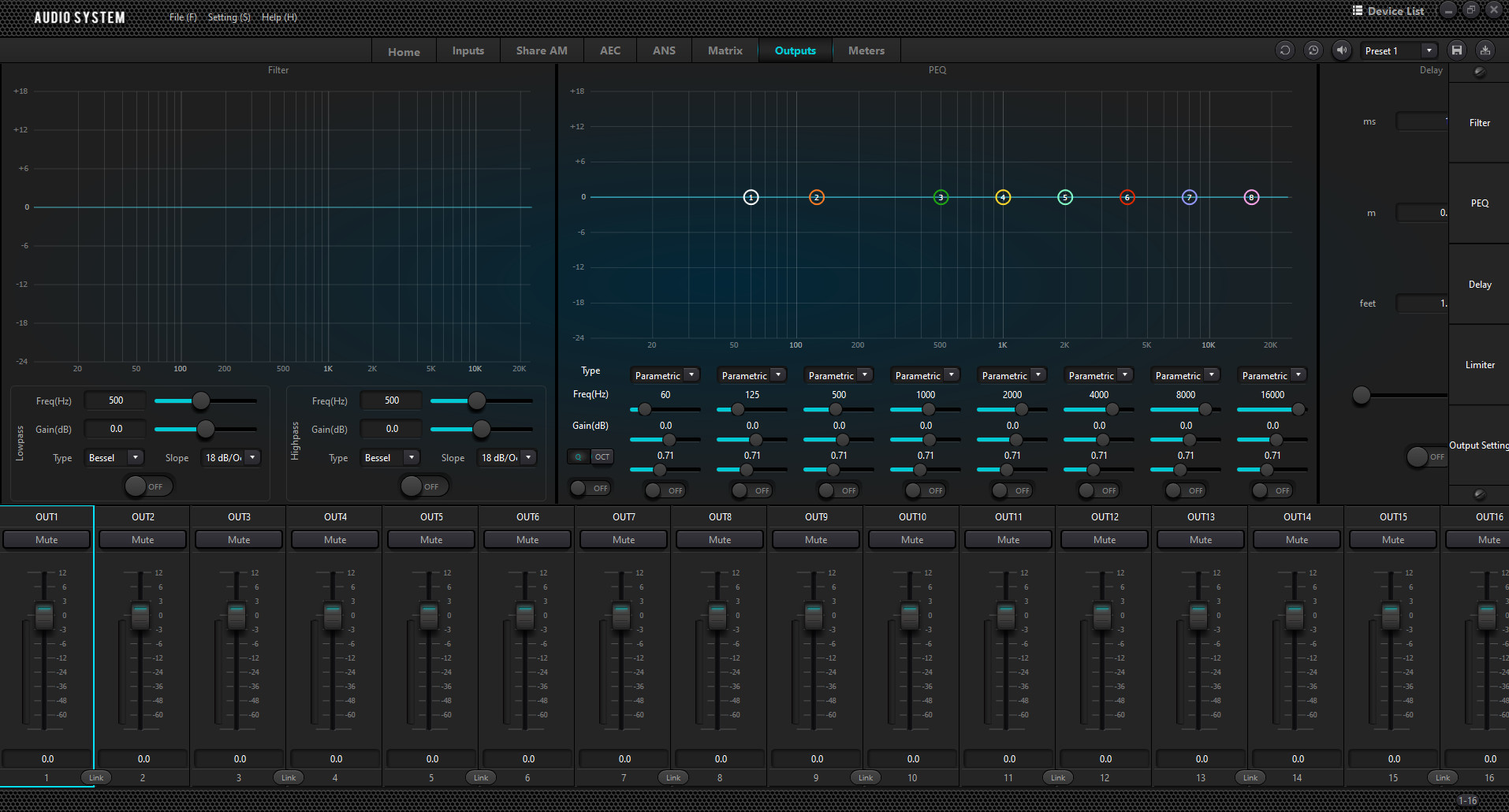Click the download-to-device icon after the save icon
Image resolution: width=1509 pixels, height=812 pixels.
pos(1485,50)
